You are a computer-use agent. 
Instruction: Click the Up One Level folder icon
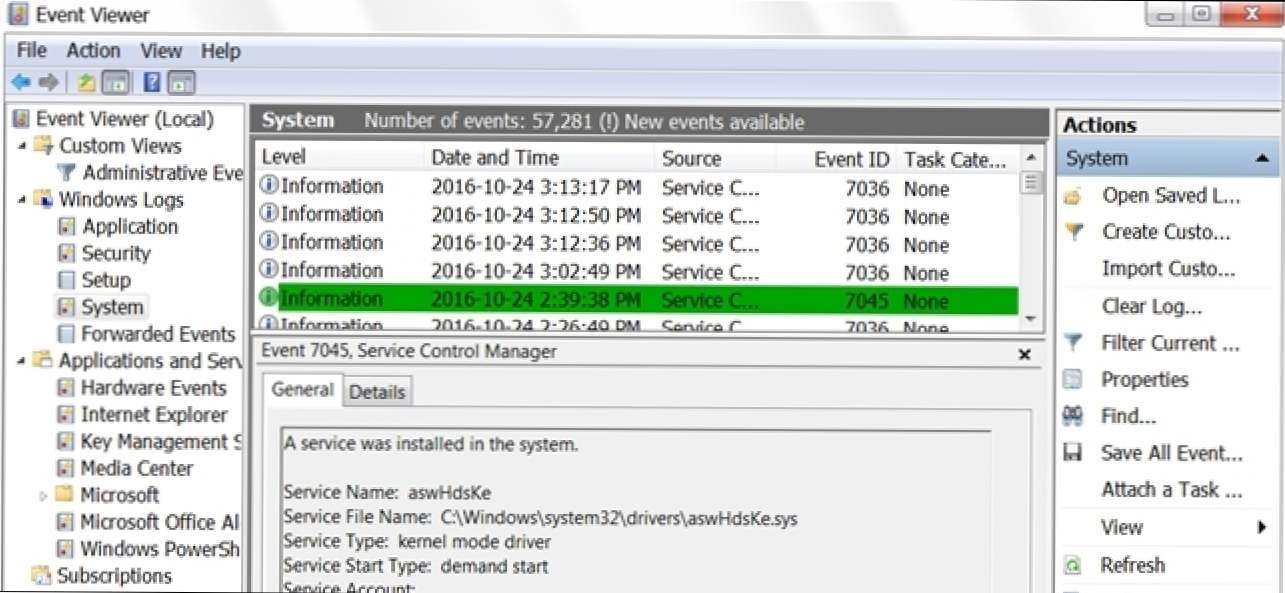tap(87, 83)
